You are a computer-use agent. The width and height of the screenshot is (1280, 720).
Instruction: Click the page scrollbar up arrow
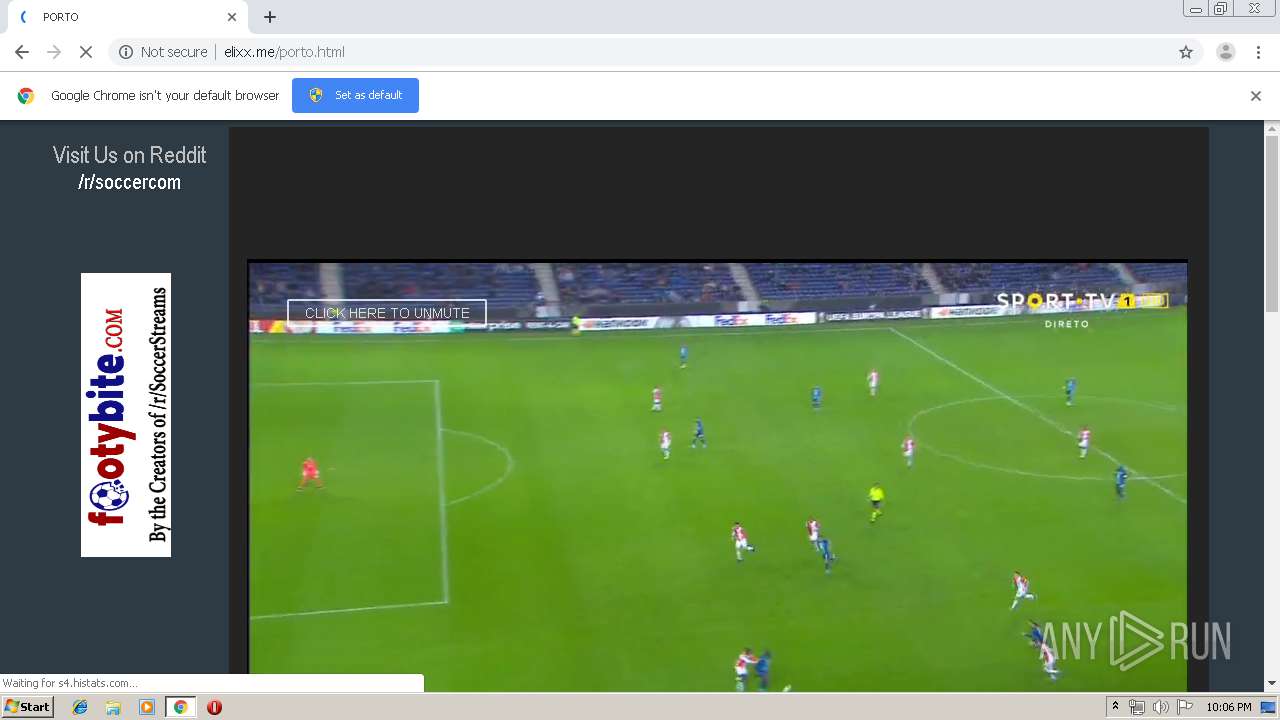pyautogui.click(x=1272, y=128)
